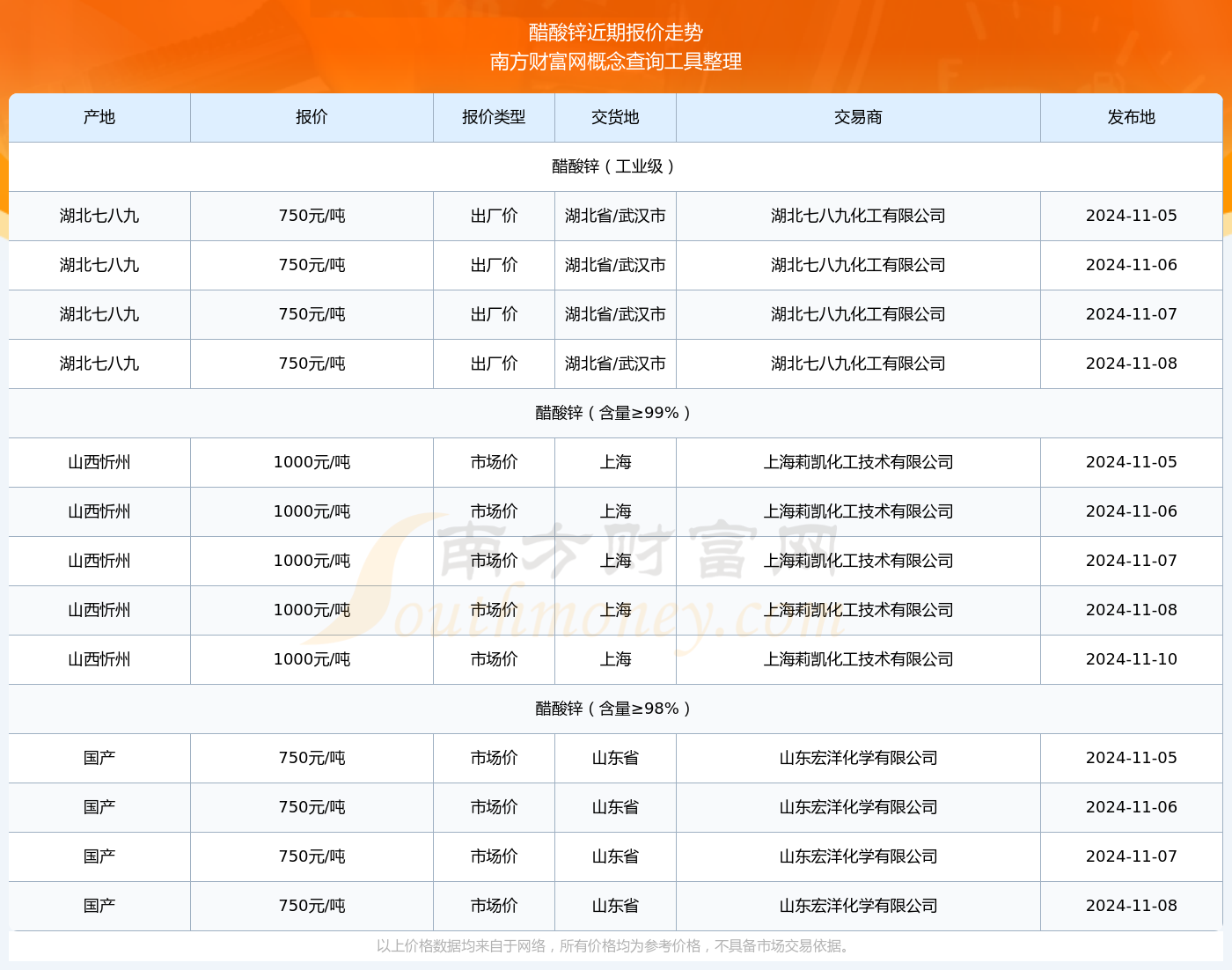Click date 2024-11-06 in 湖北七八九 row

[1132, 265]
